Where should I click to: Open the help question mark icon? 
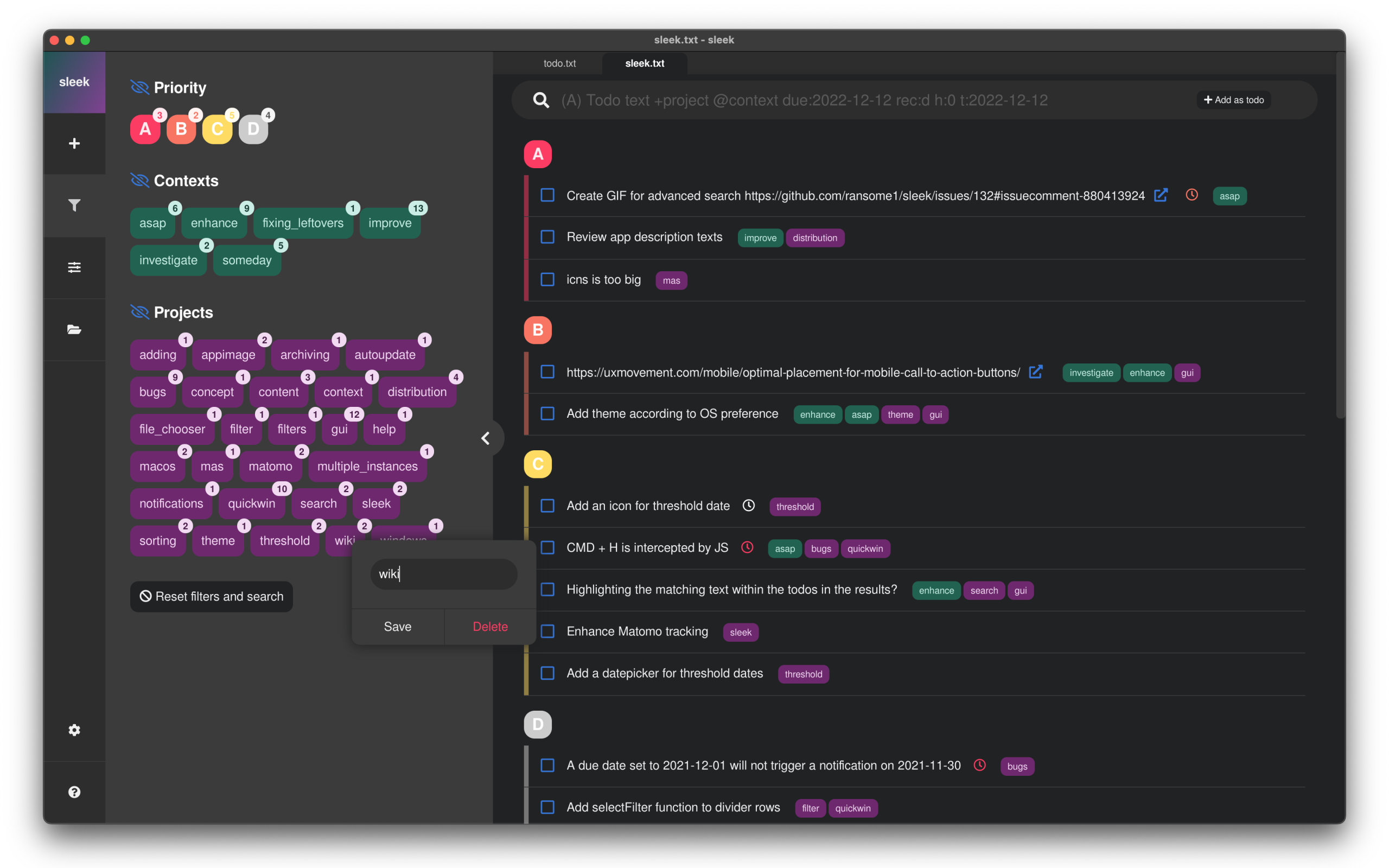click(74, 792)
